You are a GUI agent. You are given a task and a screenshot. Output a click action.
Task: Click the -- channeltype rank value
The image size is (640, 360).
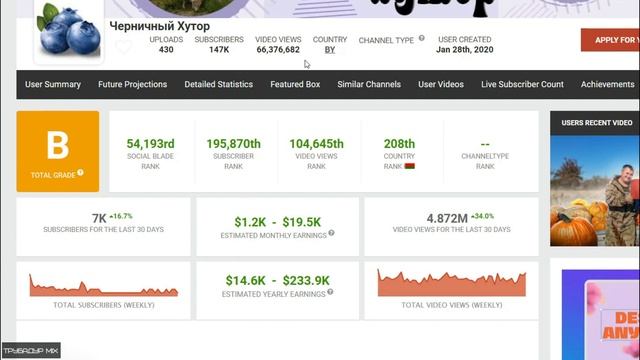tap(485, 144)
